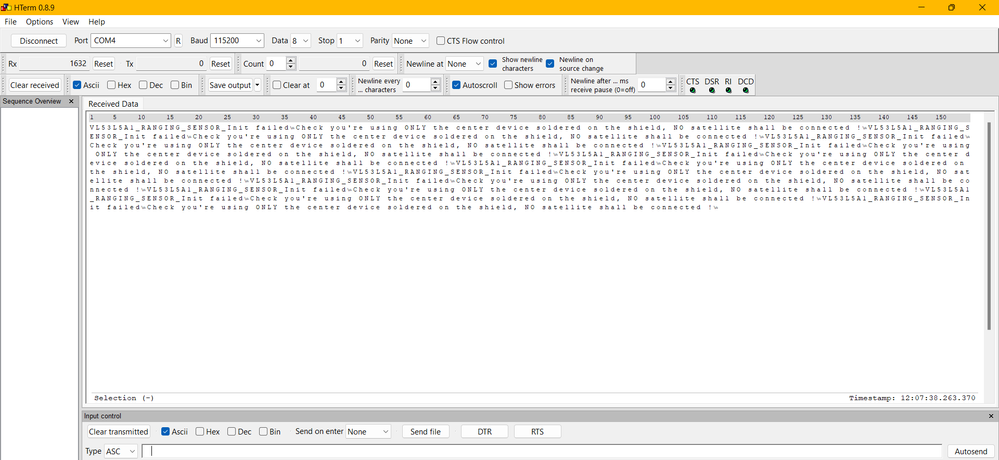999x460 pixels.
Task: Reset the Tx byte counter
Action: point(220,64)
